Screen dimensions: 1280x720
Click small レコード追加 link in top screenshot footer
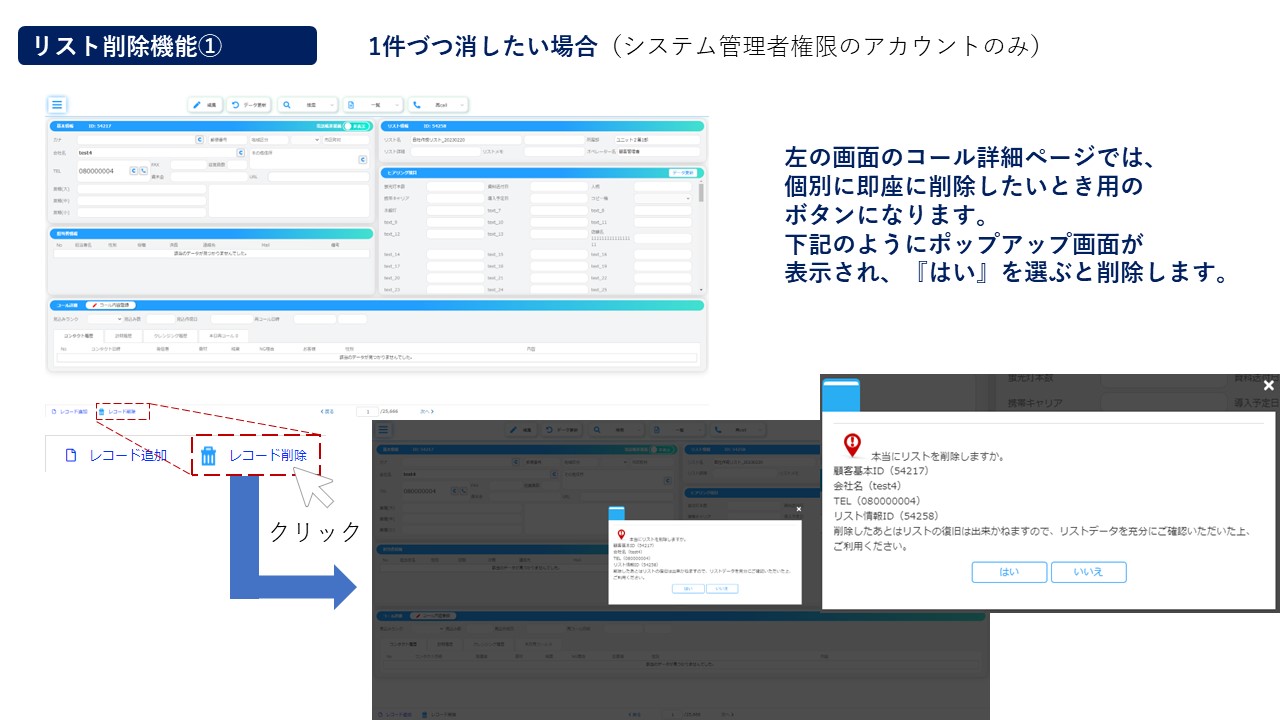click(x=70, y=411)
